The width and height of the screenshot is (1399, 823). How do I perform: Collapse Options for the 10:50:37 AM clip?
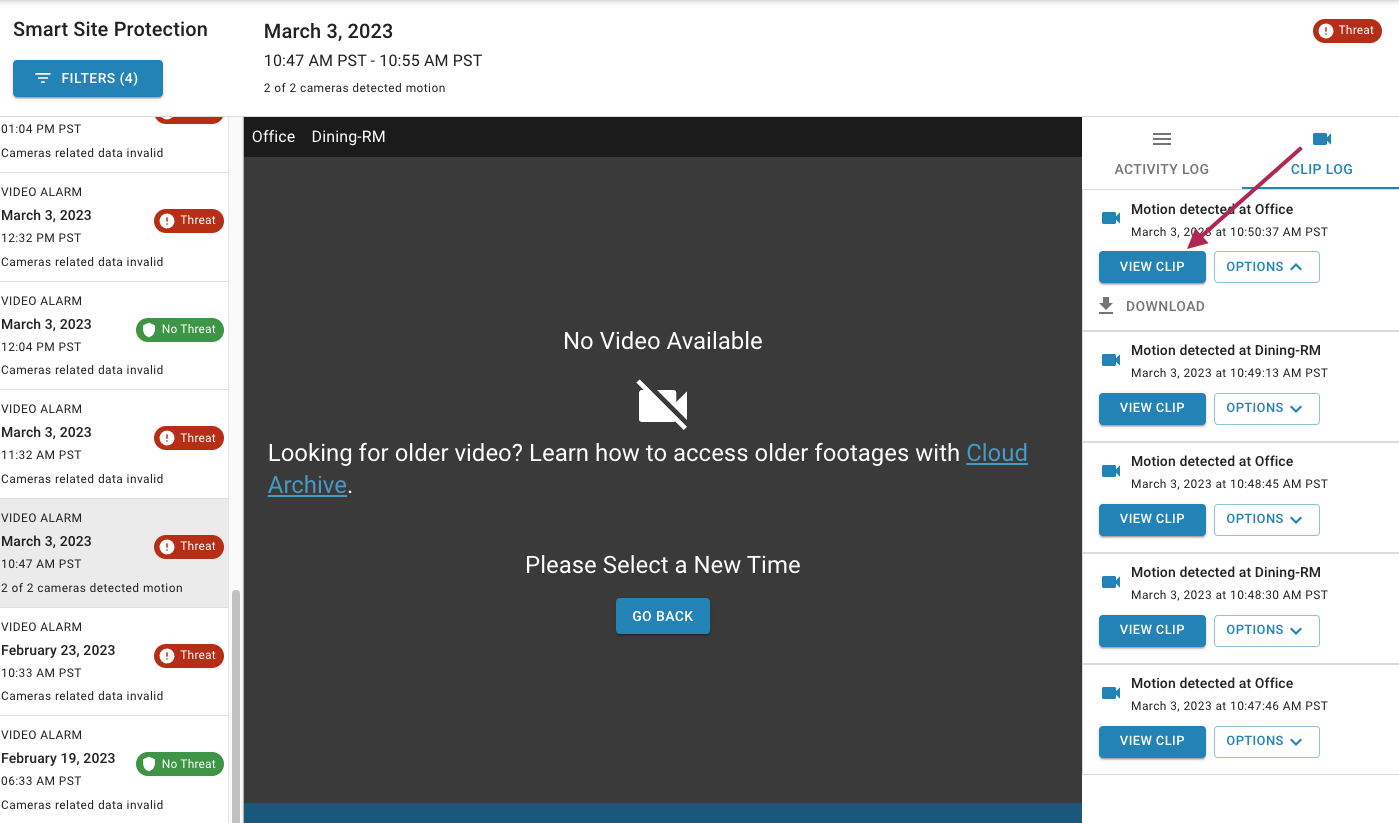pyautogui.click(x=1266, y=267)
